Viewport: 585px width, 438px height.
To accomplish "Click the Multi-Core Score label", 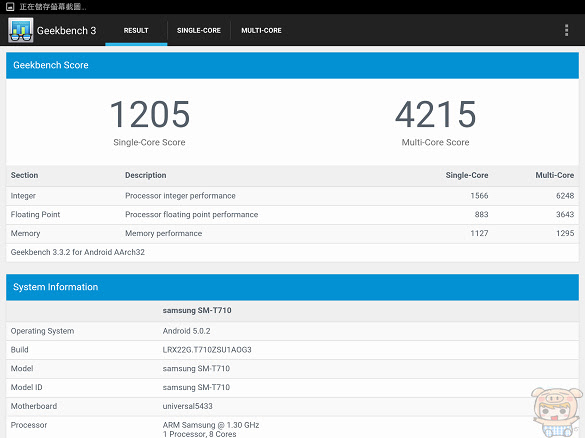I will tap(435, 142).
